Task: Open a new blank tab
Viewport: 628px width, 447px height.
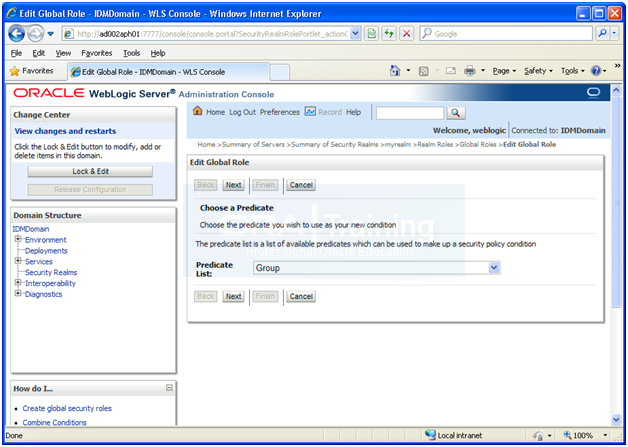Action: click(280, 72)
